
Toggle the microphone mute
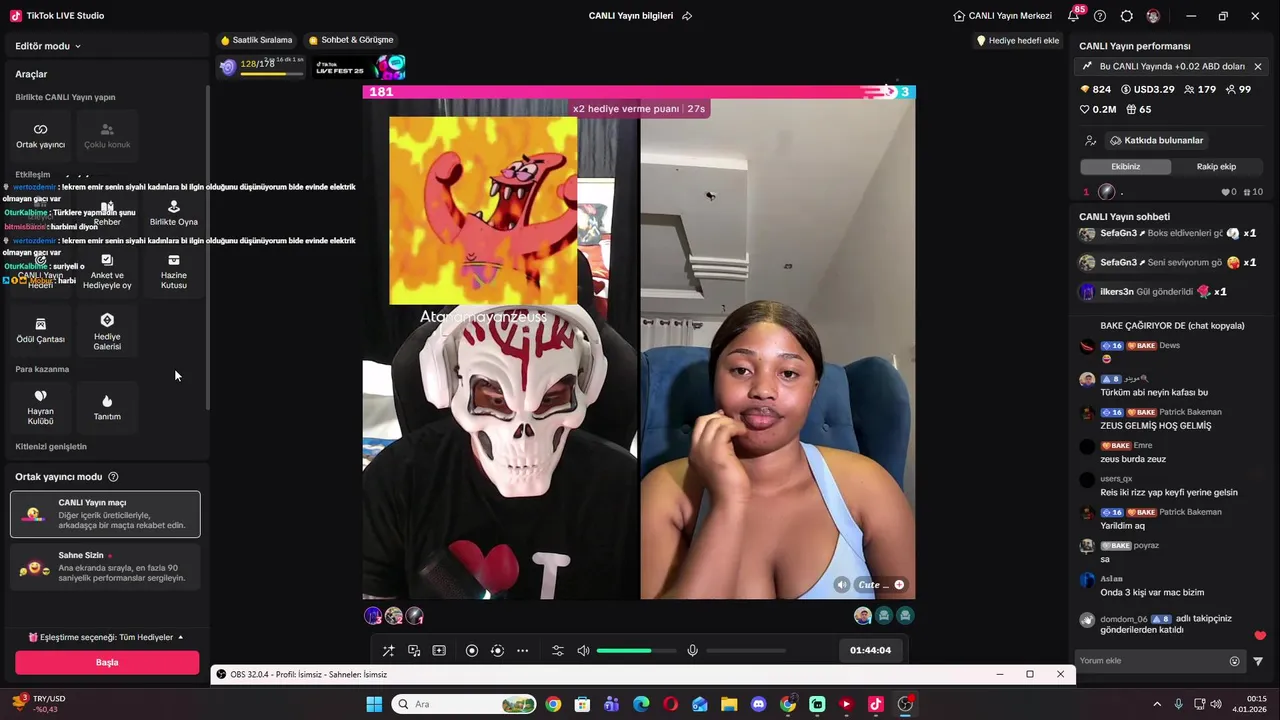[692, 651]
